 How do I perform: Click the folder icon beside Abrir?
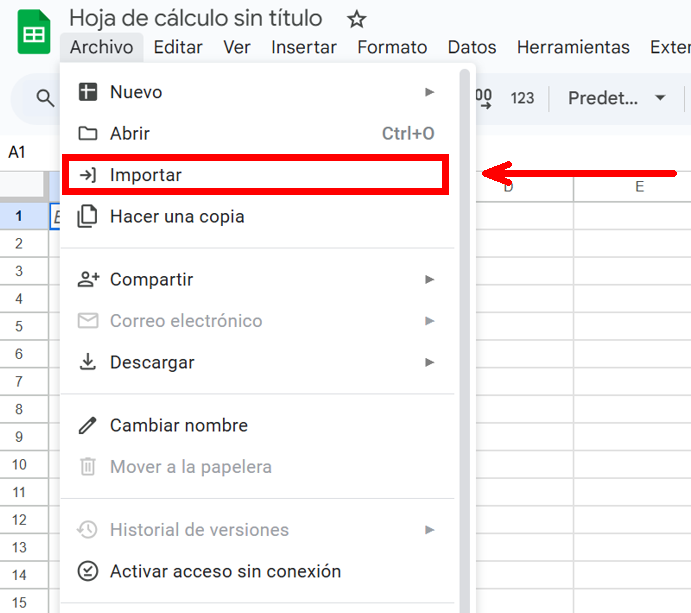88,133
